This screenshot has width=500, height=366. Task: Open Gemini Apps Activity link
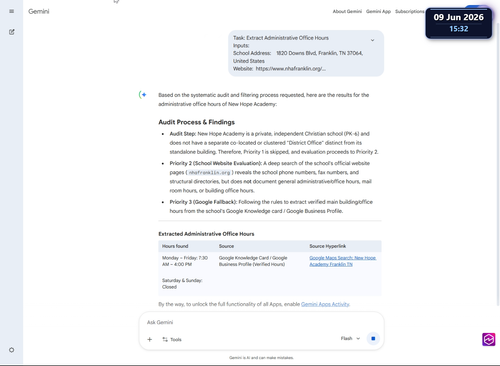(x=325, y=304)
